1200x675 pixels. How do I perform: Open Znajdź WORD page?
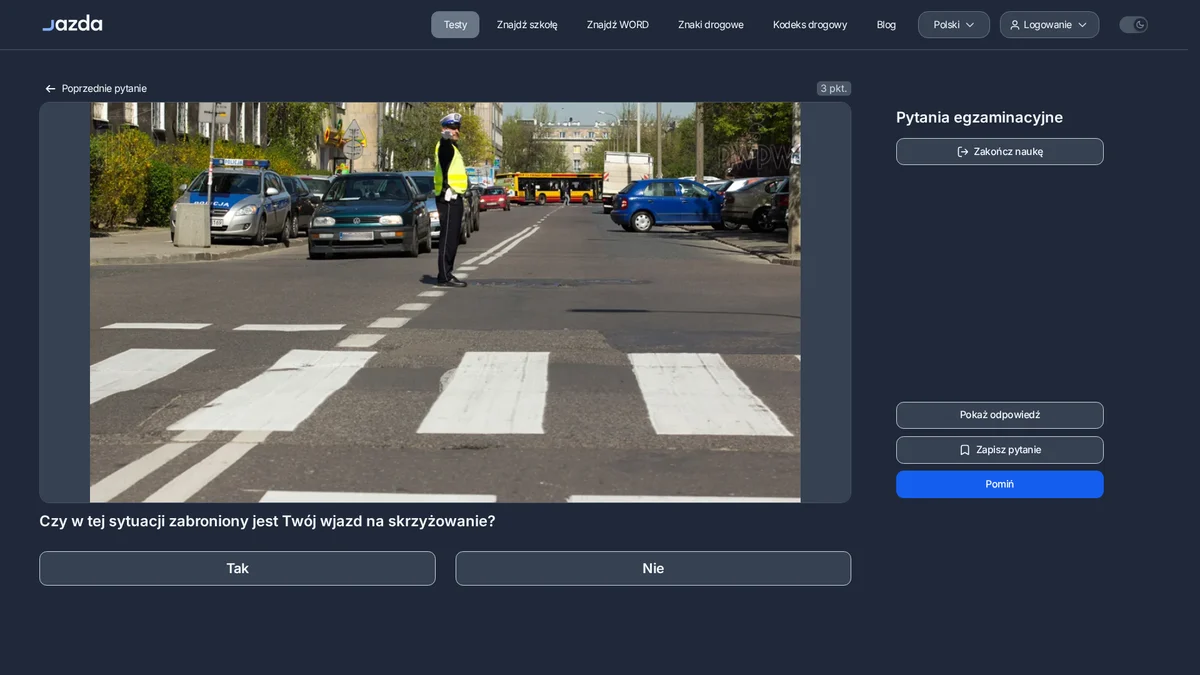click(x=618, y=25)
